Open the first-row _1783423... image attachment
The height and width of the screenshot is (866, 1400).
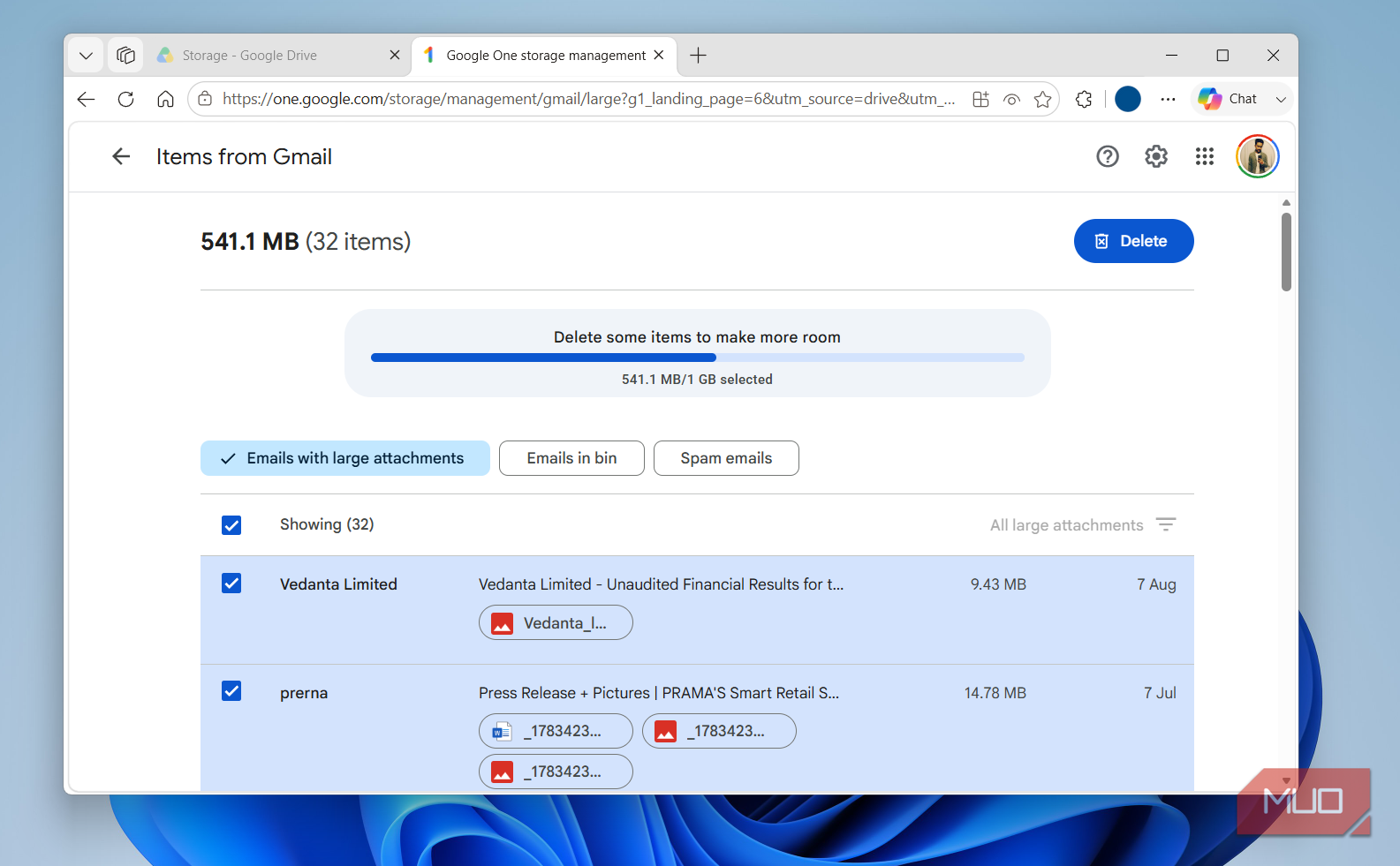click(x=719, y=731)
